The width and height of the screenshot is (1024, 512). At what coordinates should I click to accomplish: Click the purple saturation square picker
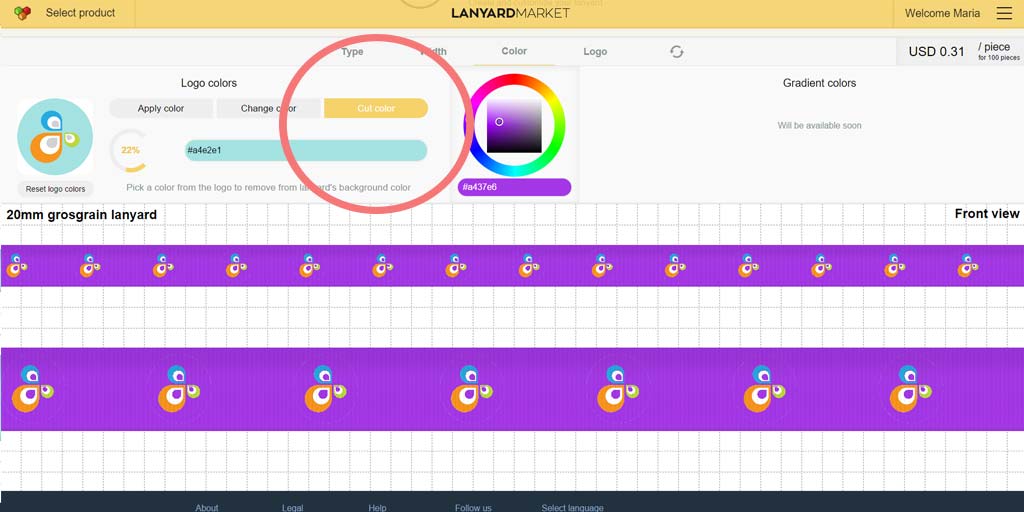click(514, 125)
